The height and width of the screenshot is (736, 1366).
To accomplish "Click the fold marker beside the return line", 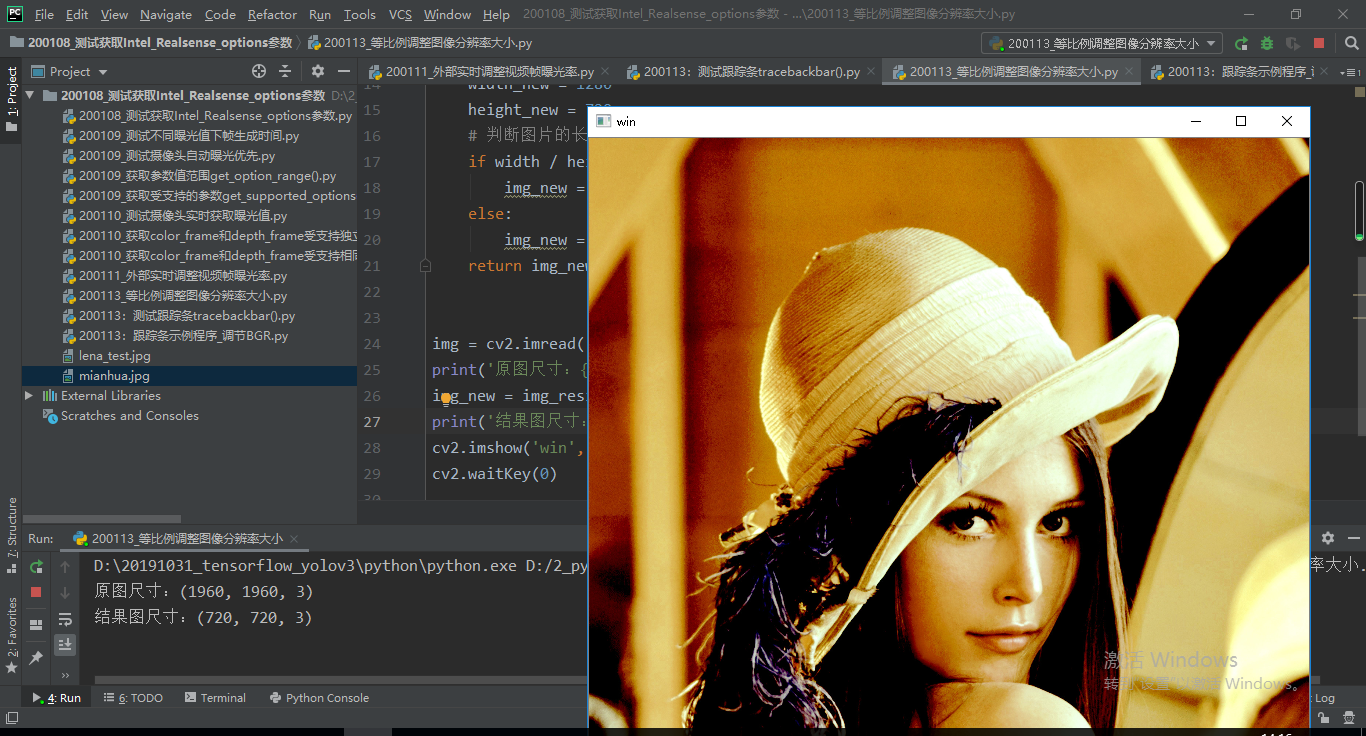I will (x=425, y=266).
